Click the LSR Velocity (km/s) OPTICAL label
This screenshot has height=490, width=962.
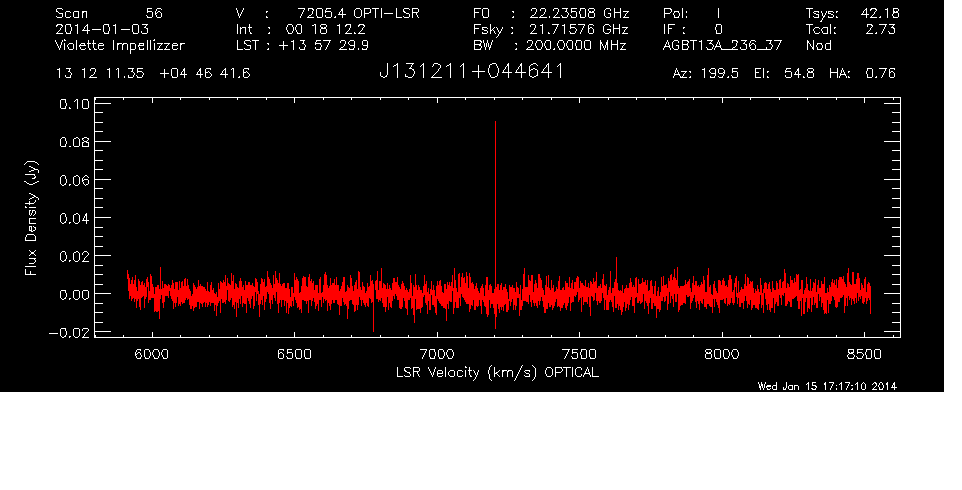[x=497, y=373]
